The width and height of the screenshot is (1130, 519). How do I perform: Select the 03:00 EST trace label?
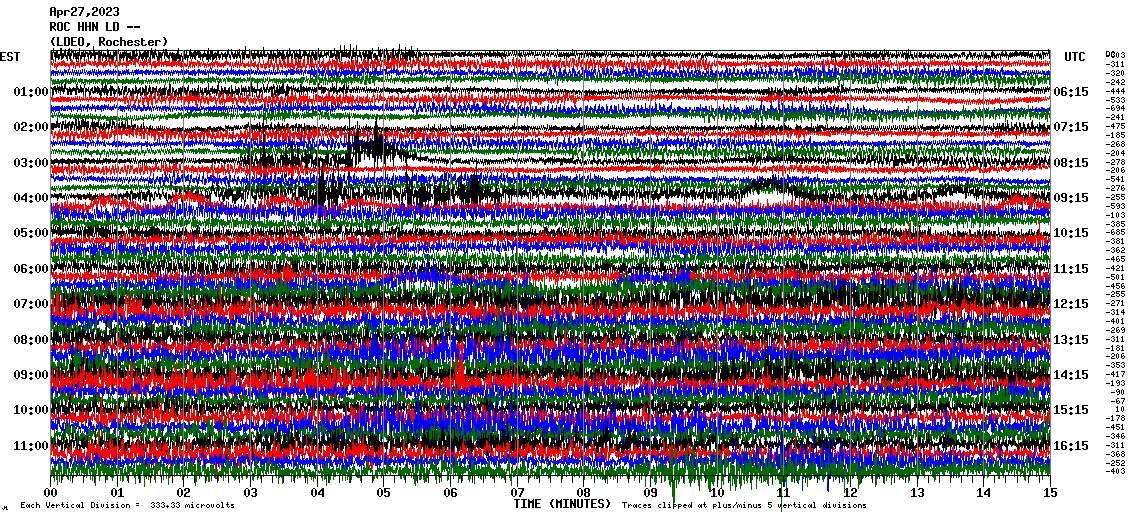(x=32, y=163)
